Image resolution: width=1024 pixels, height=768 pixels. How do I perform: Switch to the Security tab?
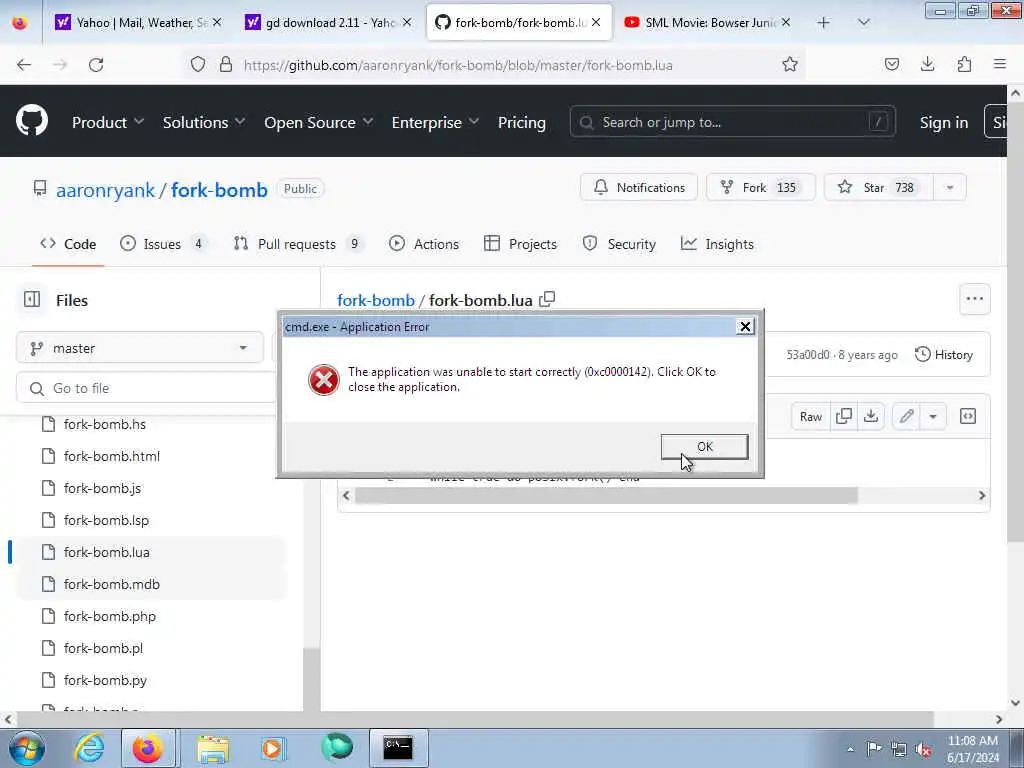619,244
